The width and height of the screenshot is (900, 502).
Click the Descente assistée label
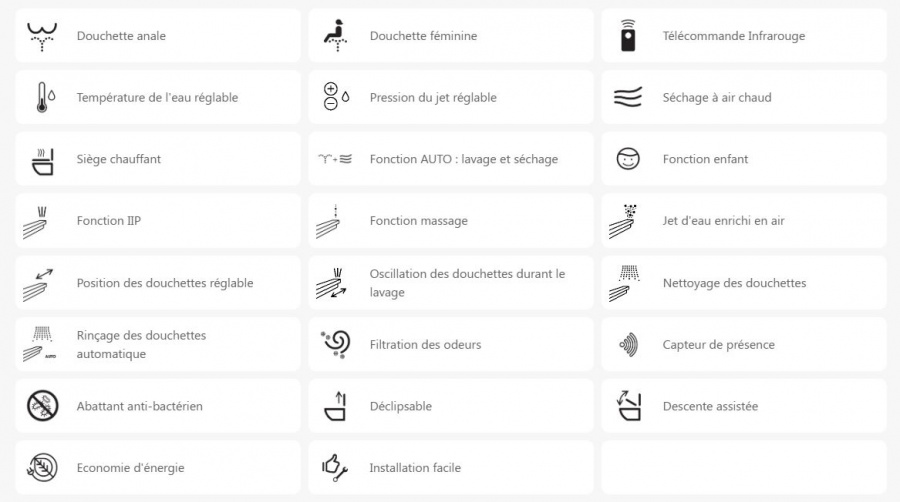pyautogui.click(x=710, y=407)
